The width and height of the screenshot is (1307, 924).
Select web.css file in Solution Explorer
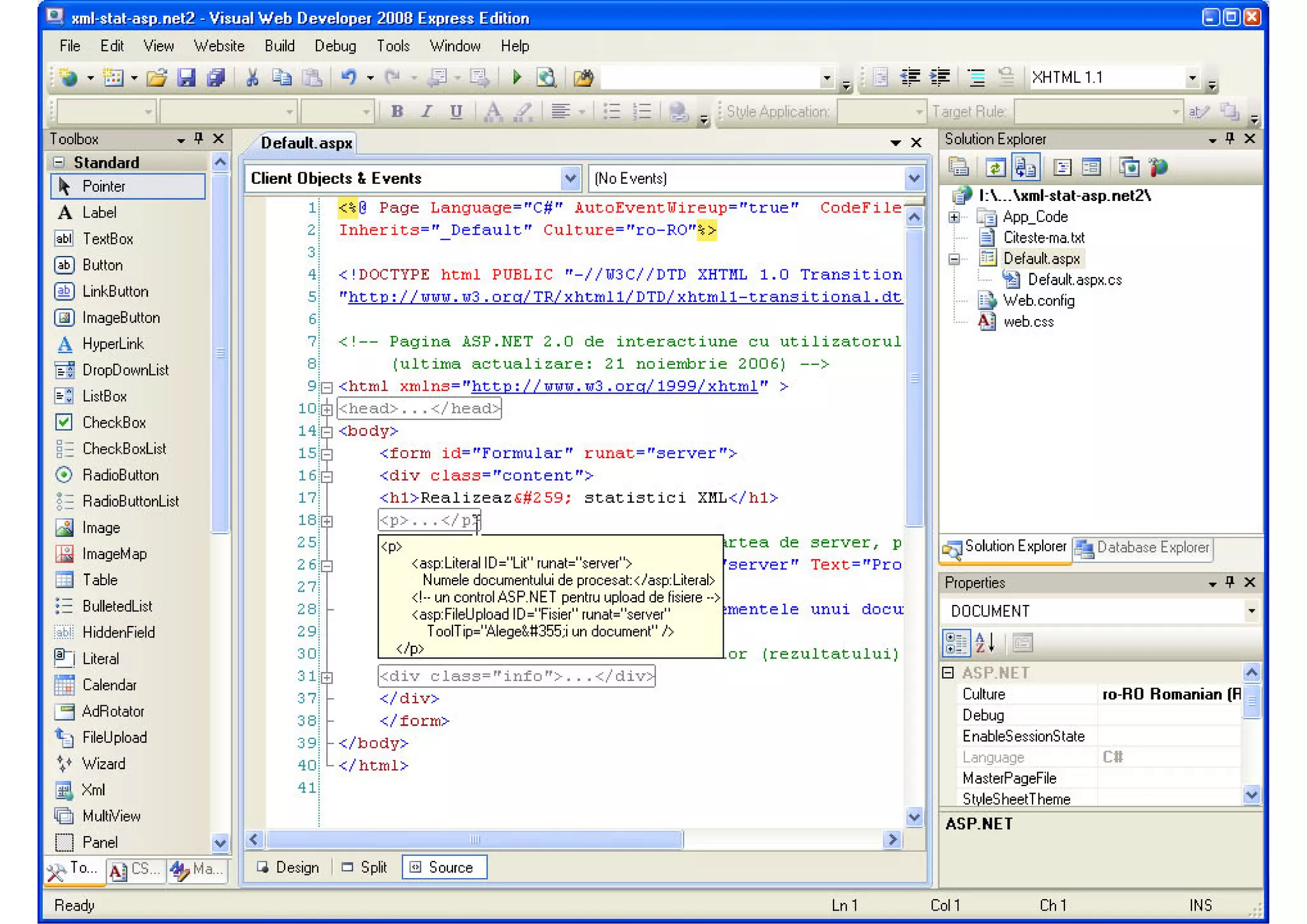click(x=1028, y=322)
